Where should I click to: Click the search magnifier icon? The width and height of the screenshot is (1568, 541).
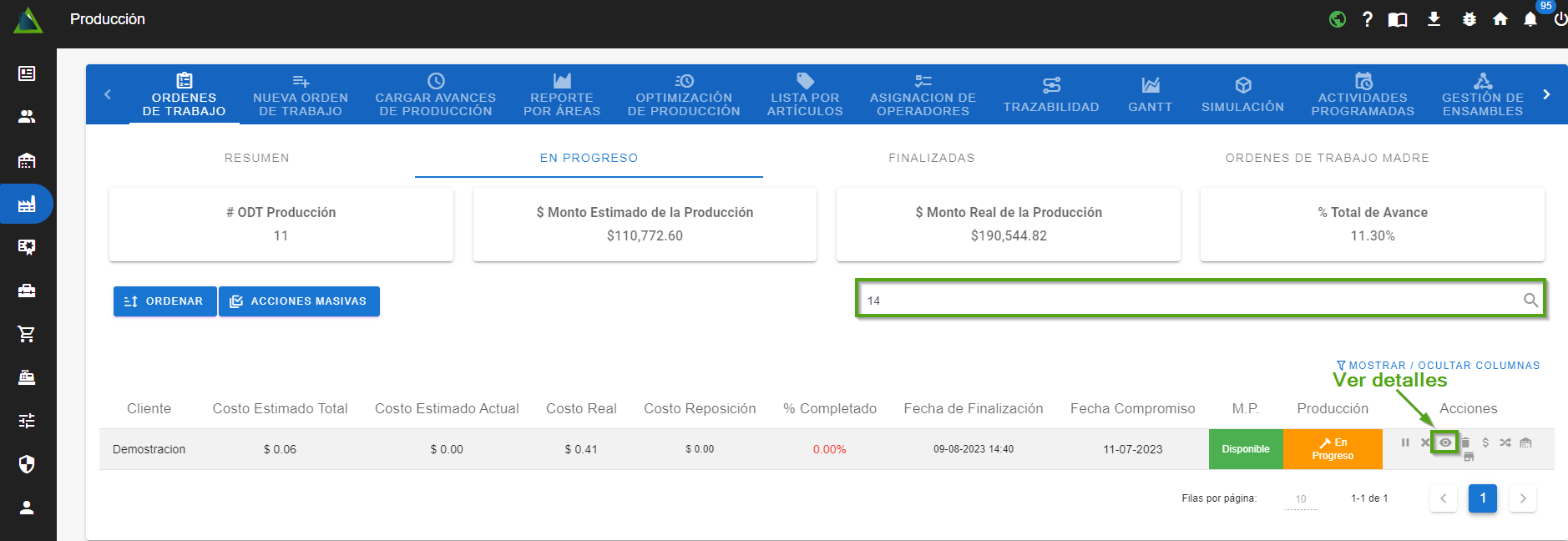(1530, 301)
